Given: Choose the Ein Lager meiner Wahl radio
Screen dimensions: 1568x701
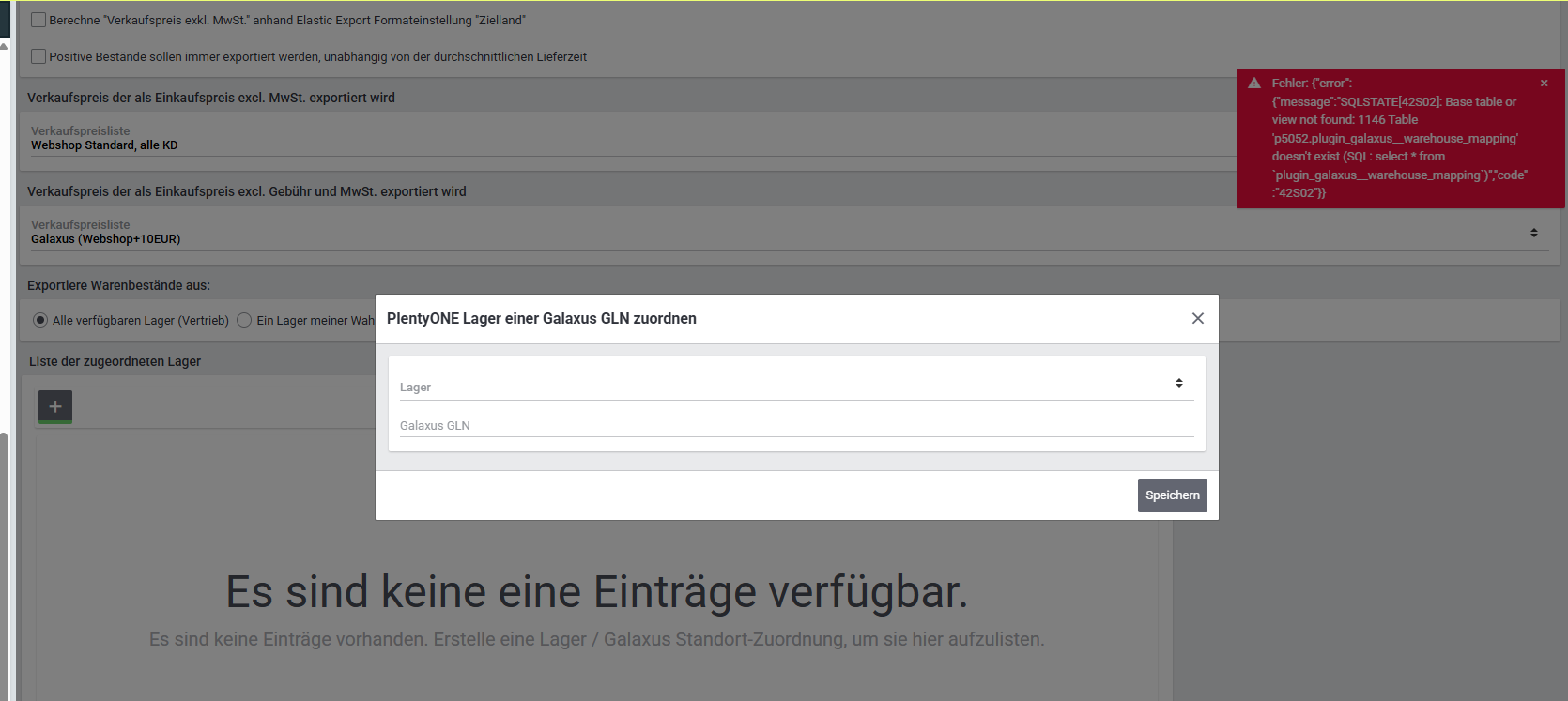Looking at the screenshot, I should click(x=244, y=320).
